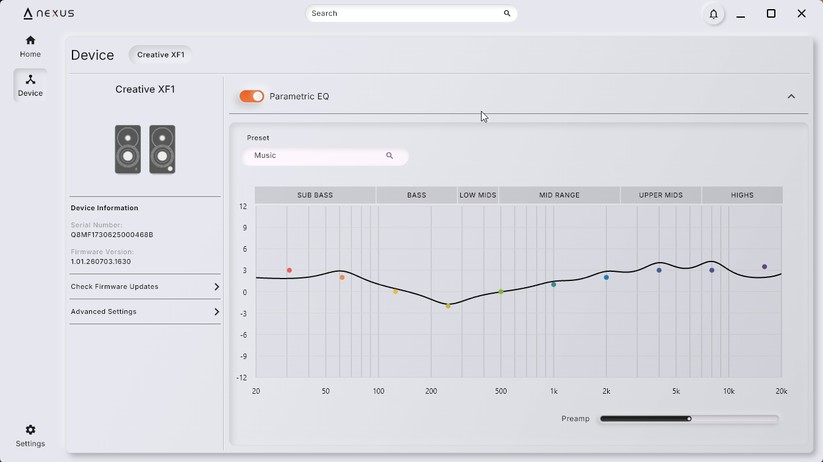The height and width of the screenshot is (462, 823).
Task: Open notifications bell icon
Action: [713, 14]
